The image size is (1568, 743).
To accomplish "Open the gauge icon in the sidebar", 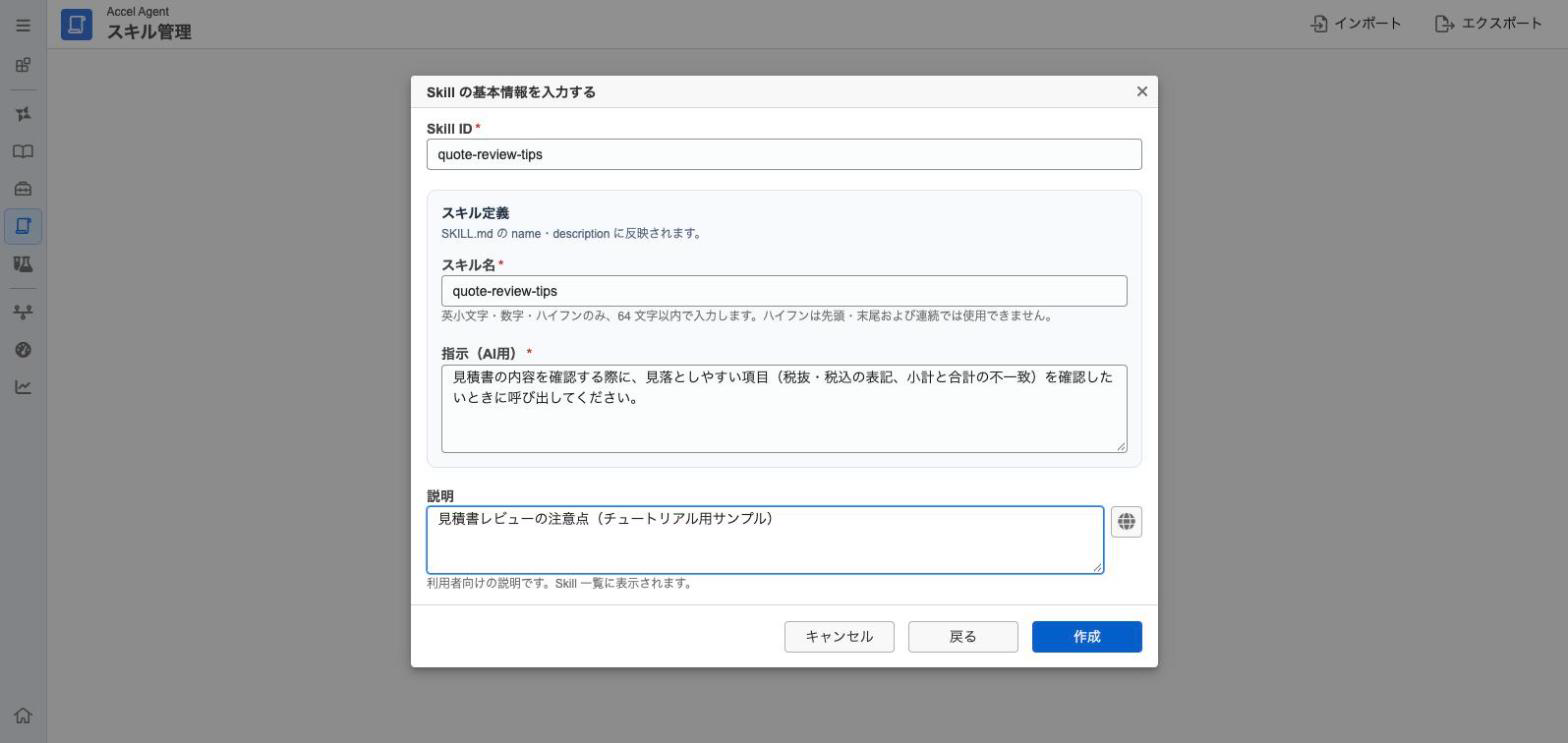I will [x=23, y=350].
